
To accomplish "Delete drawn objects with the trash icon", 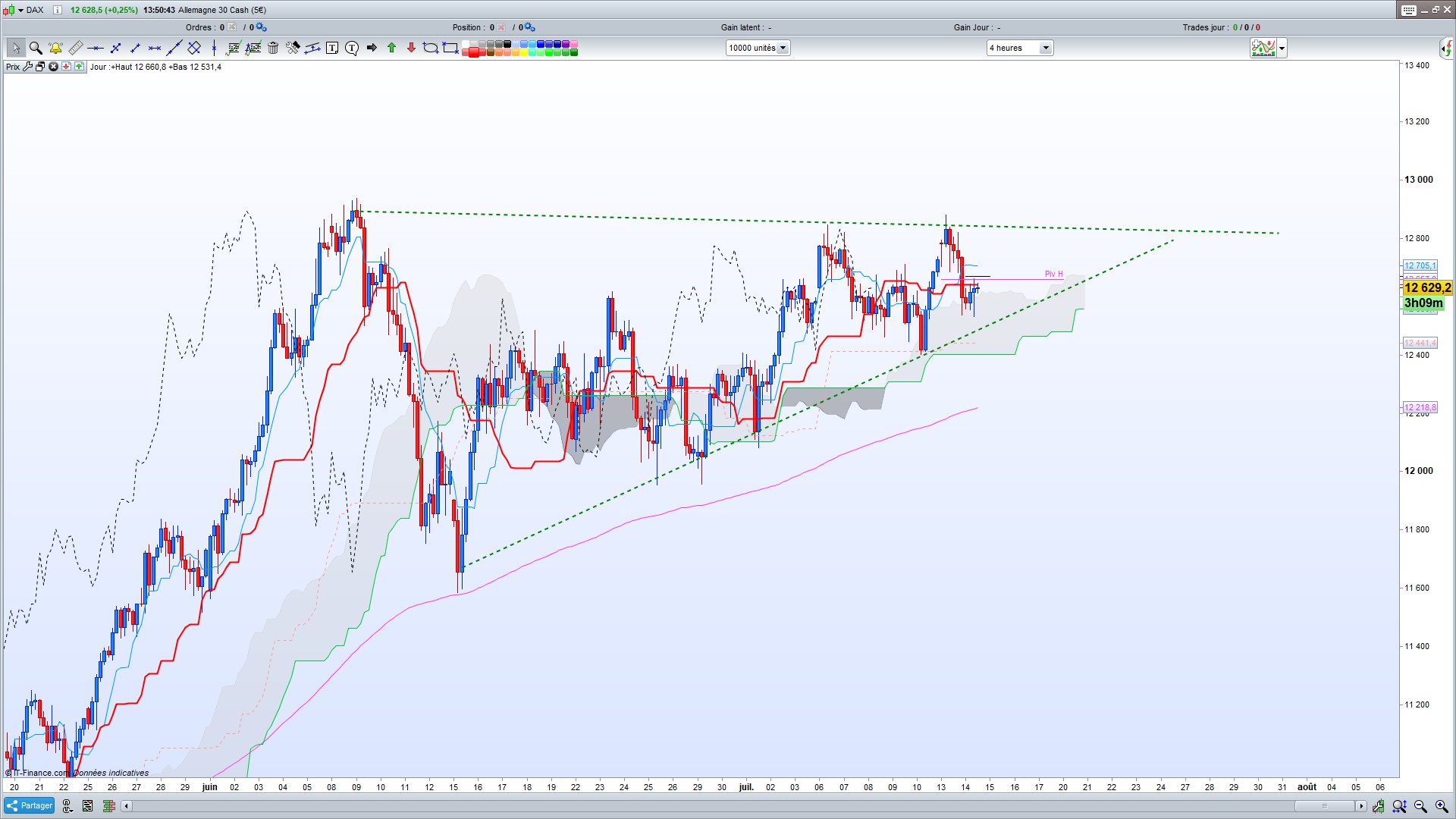I will point(273,48).
